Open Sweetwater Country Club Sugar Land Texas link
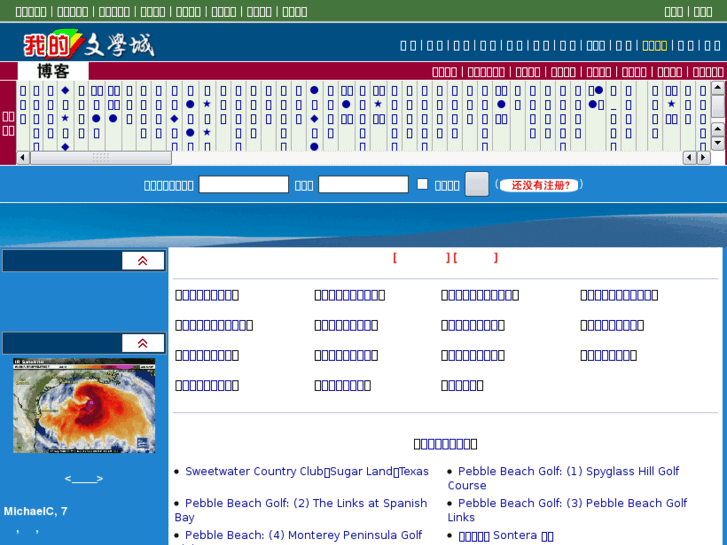This screenshot has height=545, width=727. [306, 471]
